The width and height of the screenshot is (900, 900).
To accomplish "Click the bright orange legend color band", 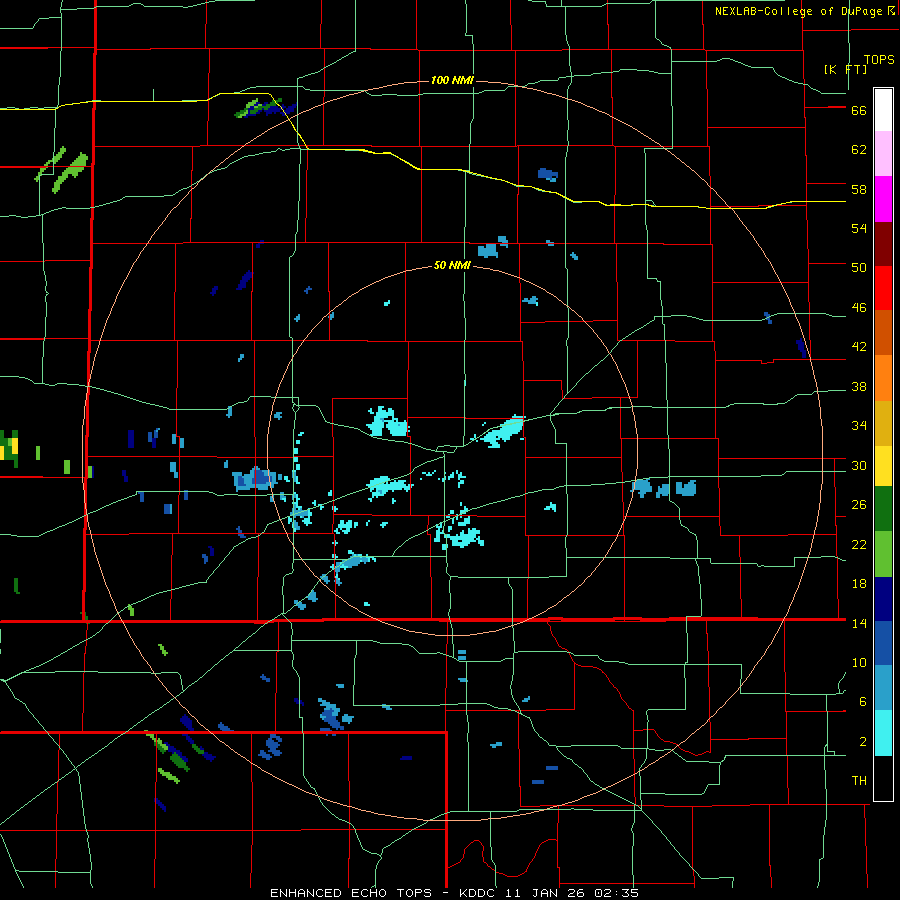I will pyautogui.click(x=883, y=378).
